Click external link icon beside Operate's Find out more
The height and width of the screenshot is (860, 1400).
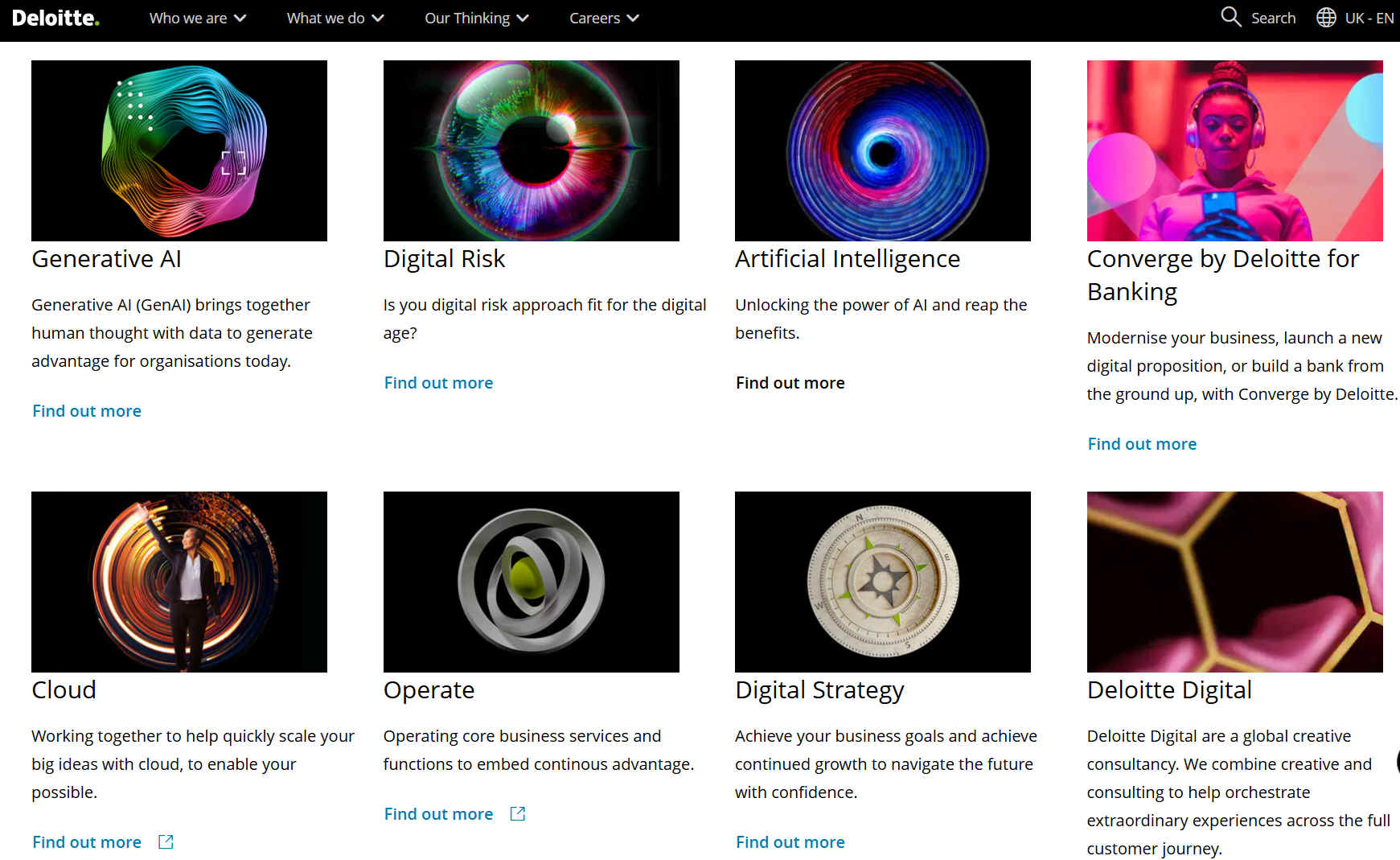point(518,813)
